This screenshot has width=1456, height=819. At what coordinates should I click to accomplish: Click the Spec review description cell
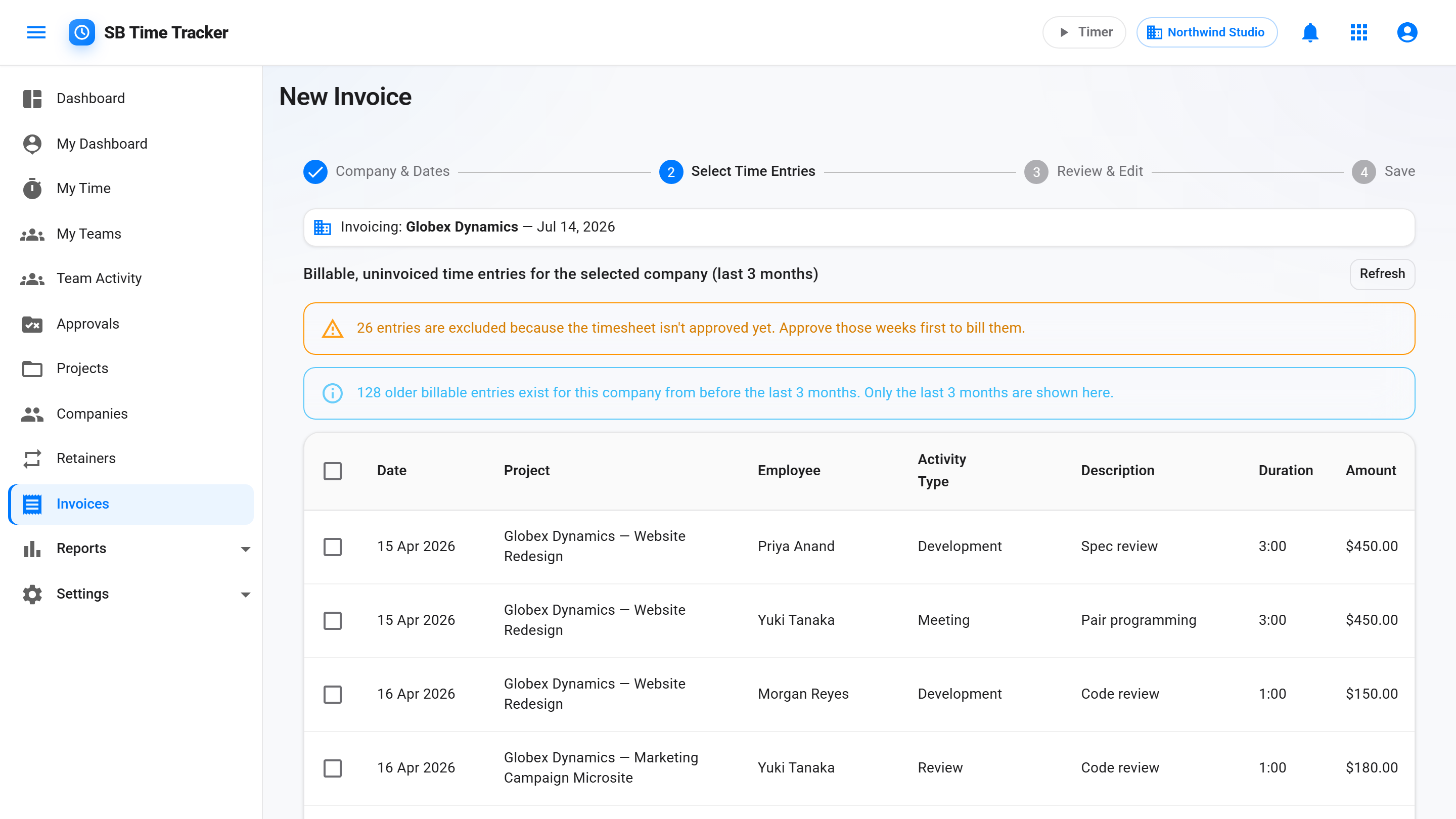pyautogui.click(x=1119, y=547)
